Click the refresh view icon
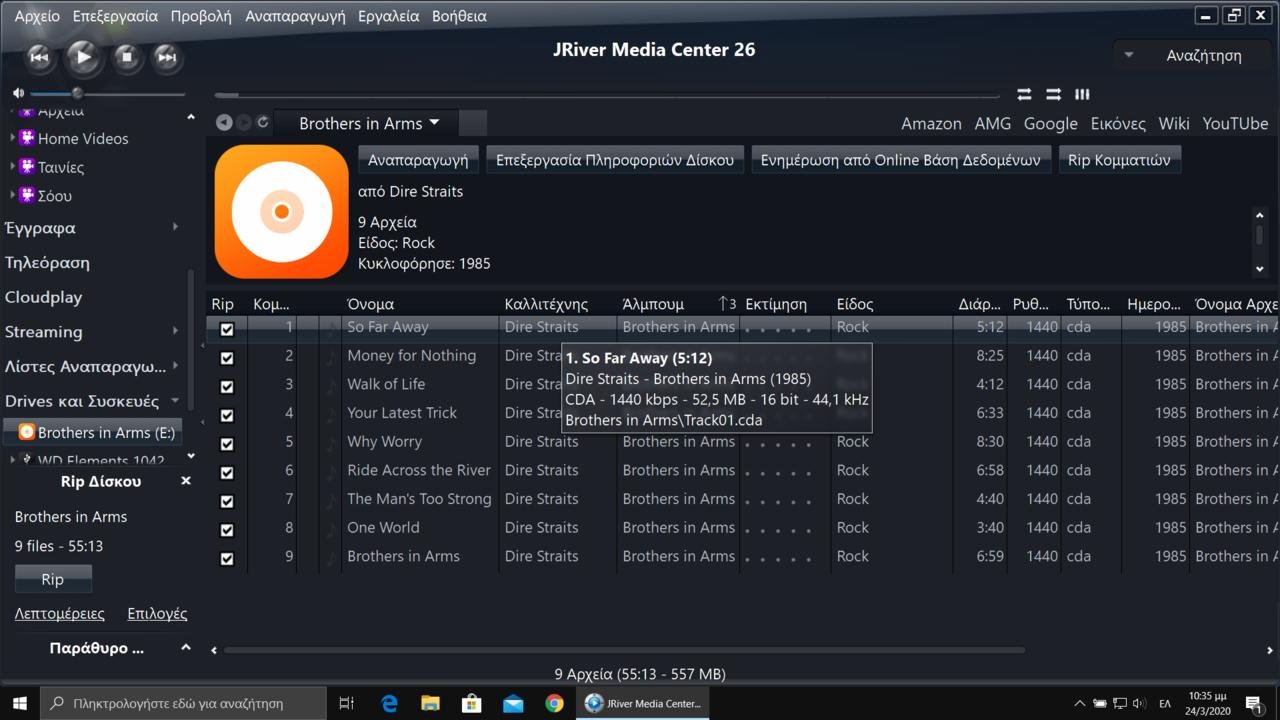Screen dimensions: 1280x720 click(x=263, y=122)
